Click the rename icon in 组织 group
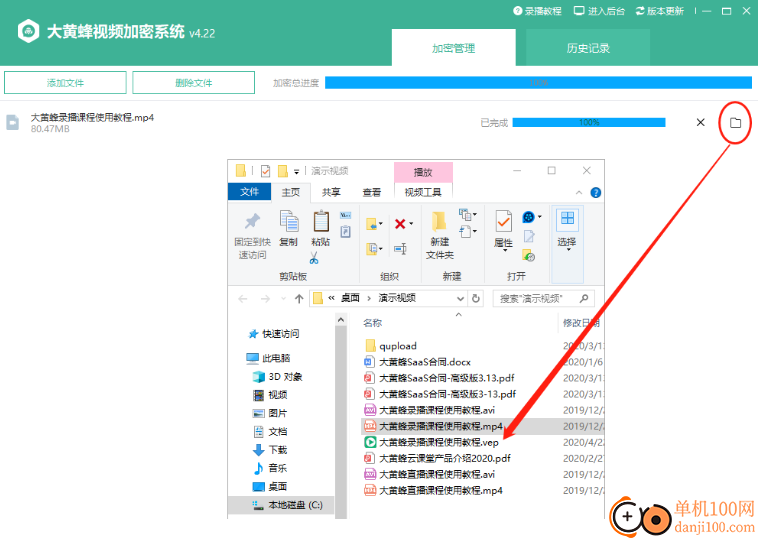The image size is (758, 538). coord(400,249)
